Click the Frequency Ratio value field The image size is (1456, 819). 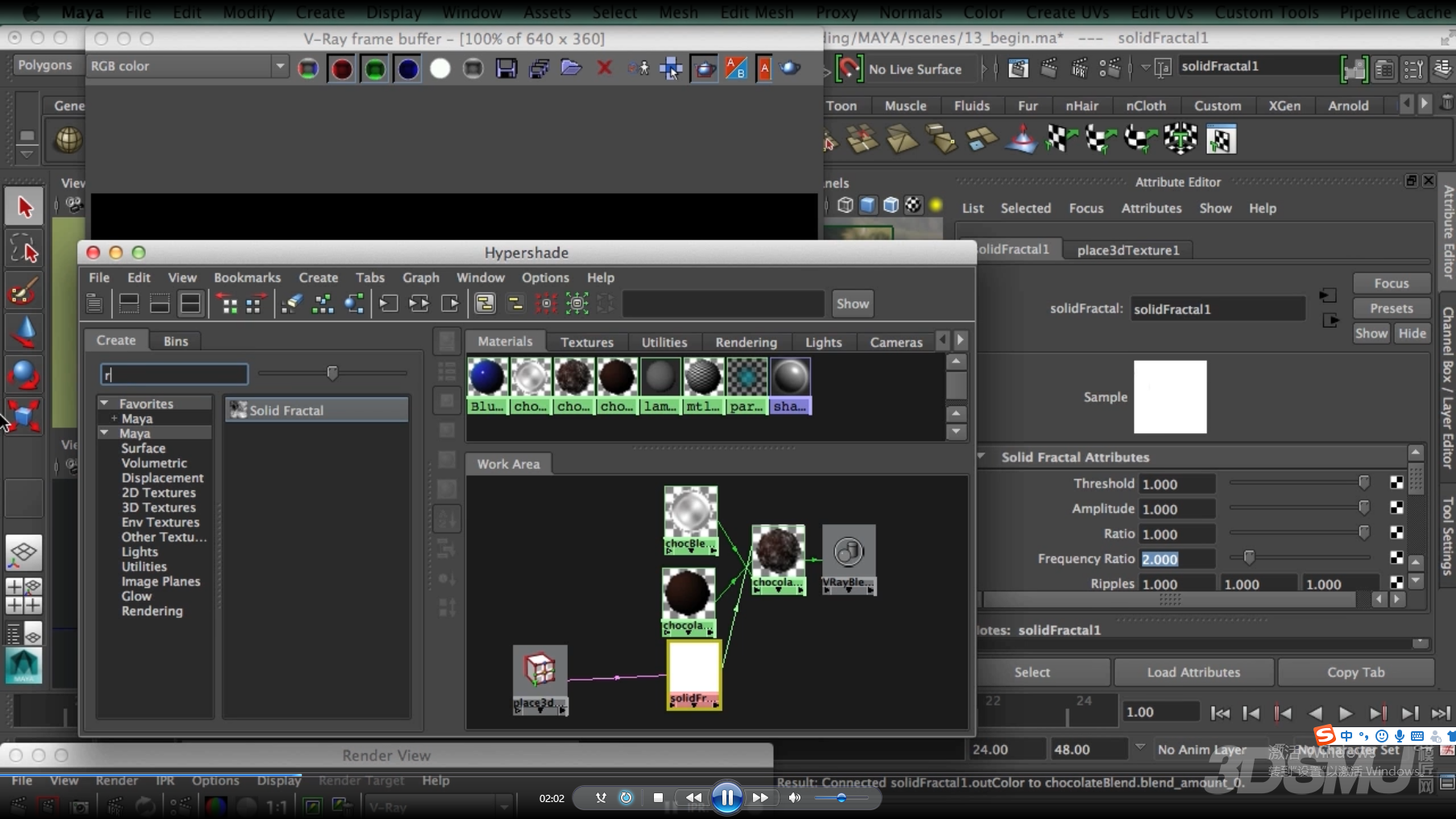1178,559
